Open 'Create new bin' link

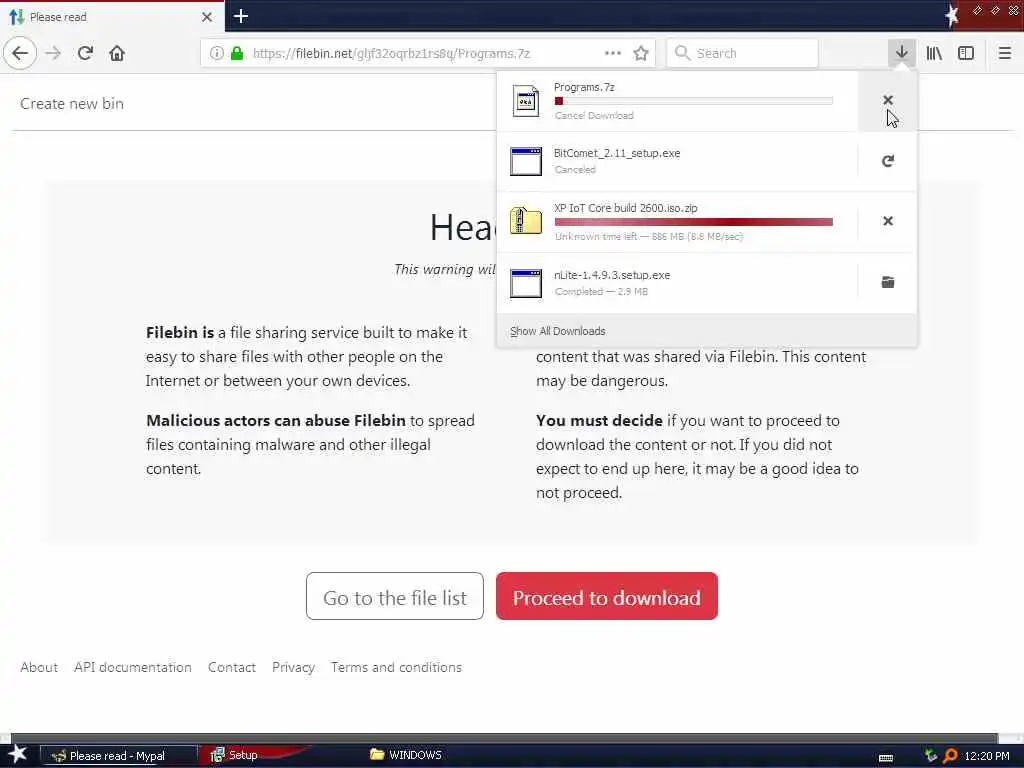pyautogui.click(x=72, y=103)
